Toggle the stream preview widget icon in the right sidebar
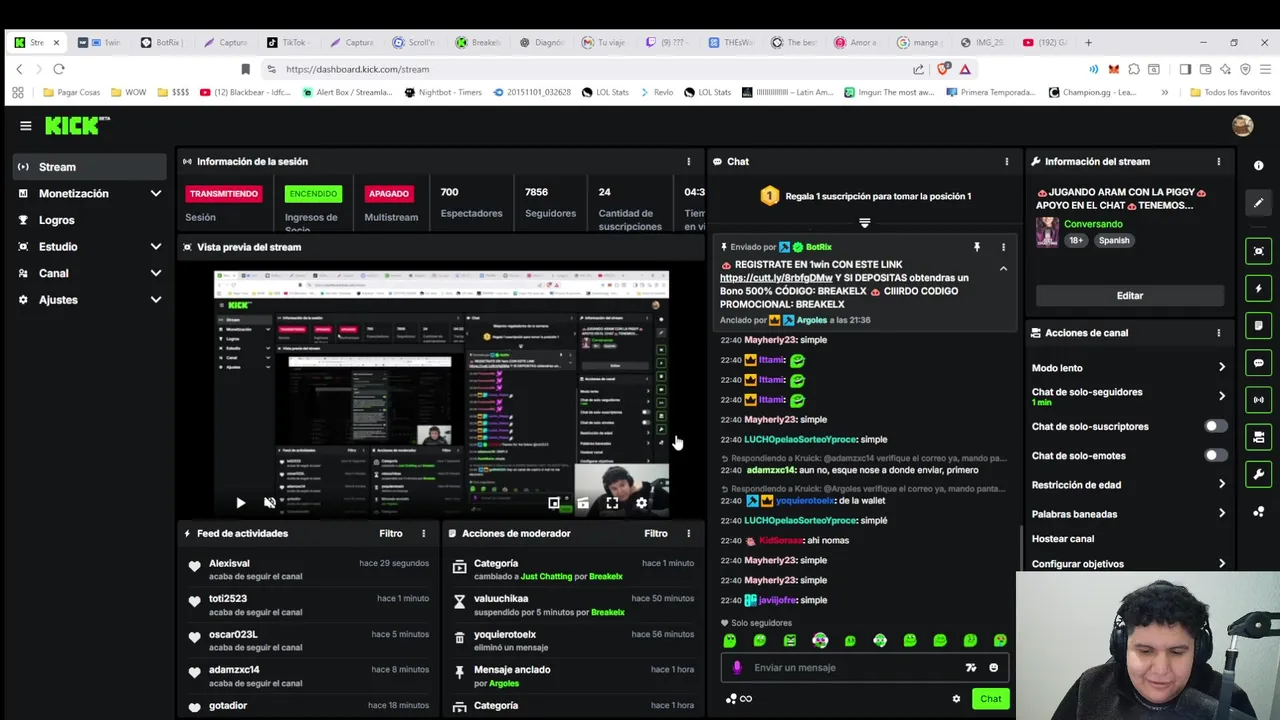This screenshot has height=720, width=1280. (1259, 251)
